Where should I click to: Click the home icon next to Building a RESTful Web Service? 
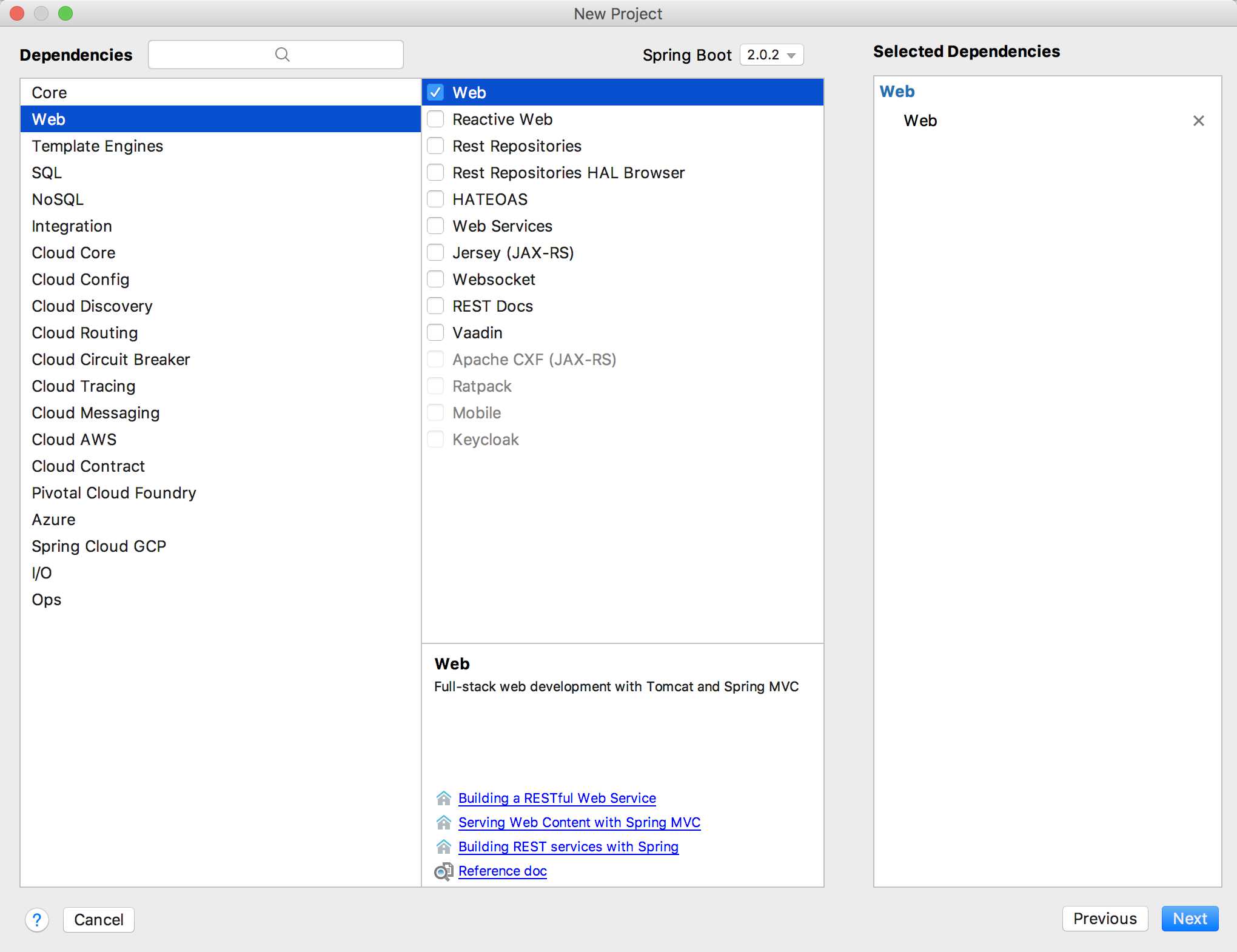pos(443,797)
